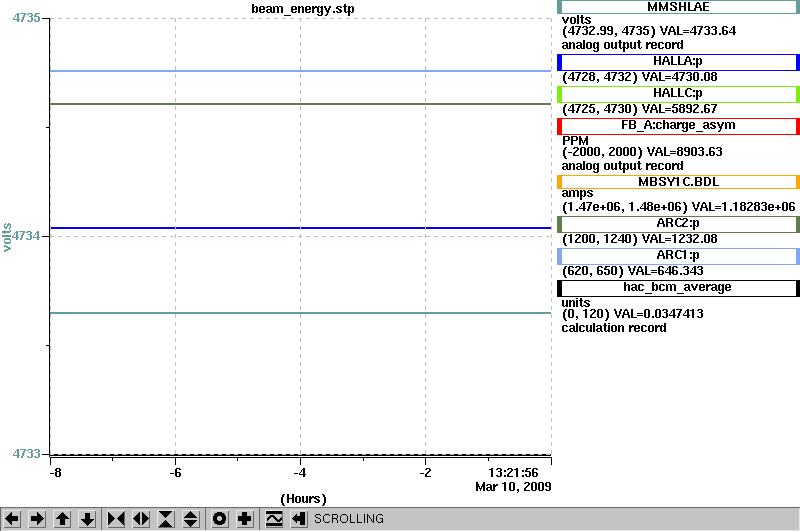The width and height of the screenshot is (800, 531).
Task: Click the arrow-to-bar scroll mode icon
Action: click(x=298, y=519)
